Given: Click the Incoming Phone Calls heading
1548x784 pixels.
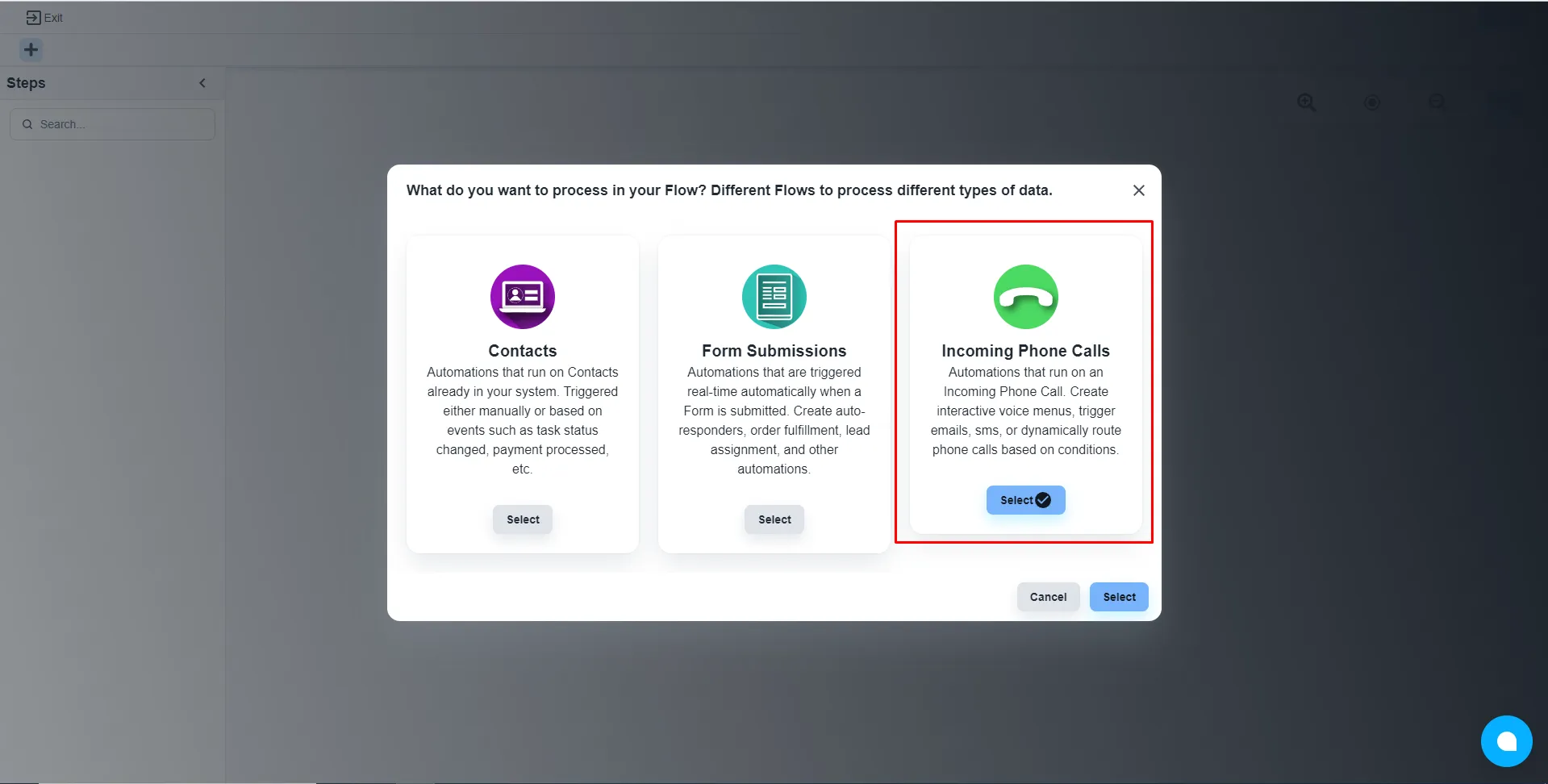Looking at the screenshot, I should 1026,351.
